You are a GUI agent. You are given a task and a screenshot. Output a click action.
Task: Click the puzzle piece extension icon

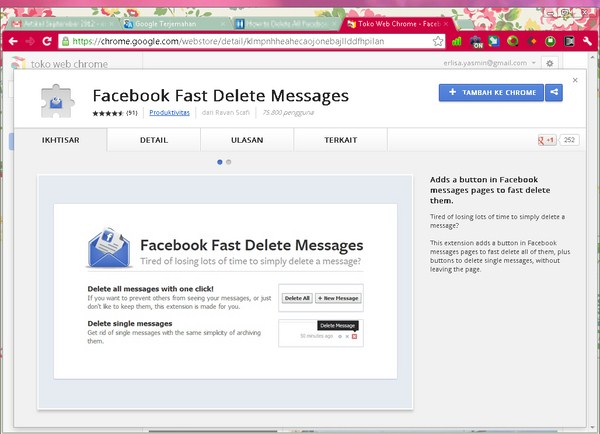pos(57,101)
